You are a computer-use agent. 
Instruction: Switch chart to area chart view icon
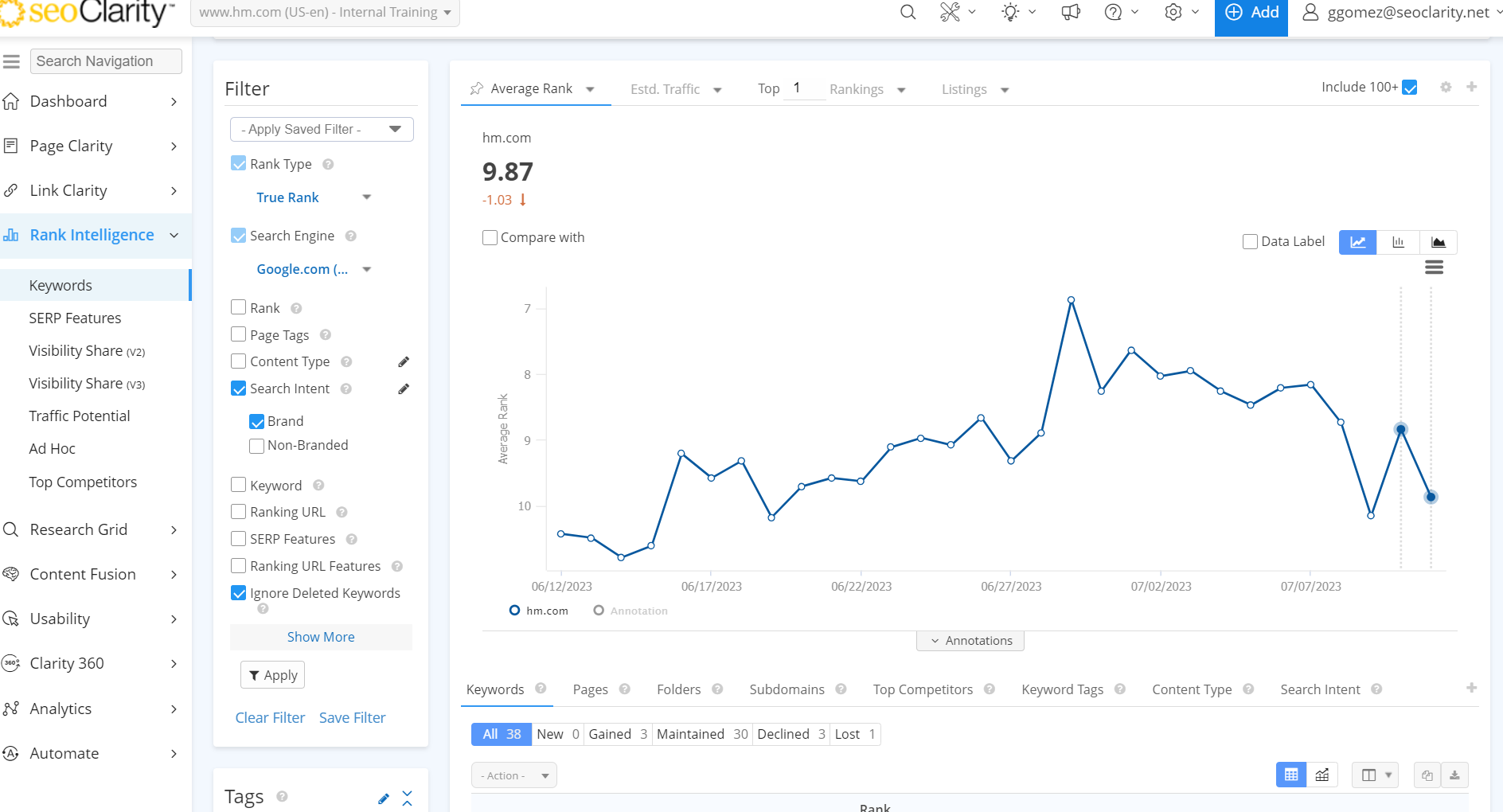point(1438,242)
